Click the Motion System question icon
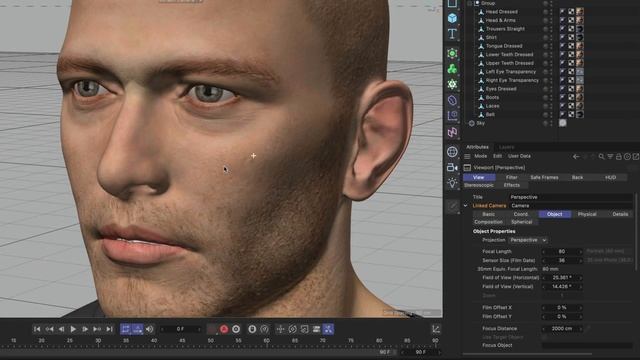Image resolution: width=640 pixels, height=360 pixels. click(264, 329)
